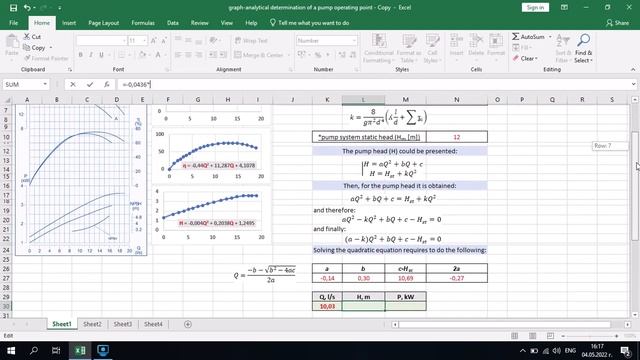Switch to the Page Layout ribbon tab
This screenshot has height=360, width=640.
103,23
